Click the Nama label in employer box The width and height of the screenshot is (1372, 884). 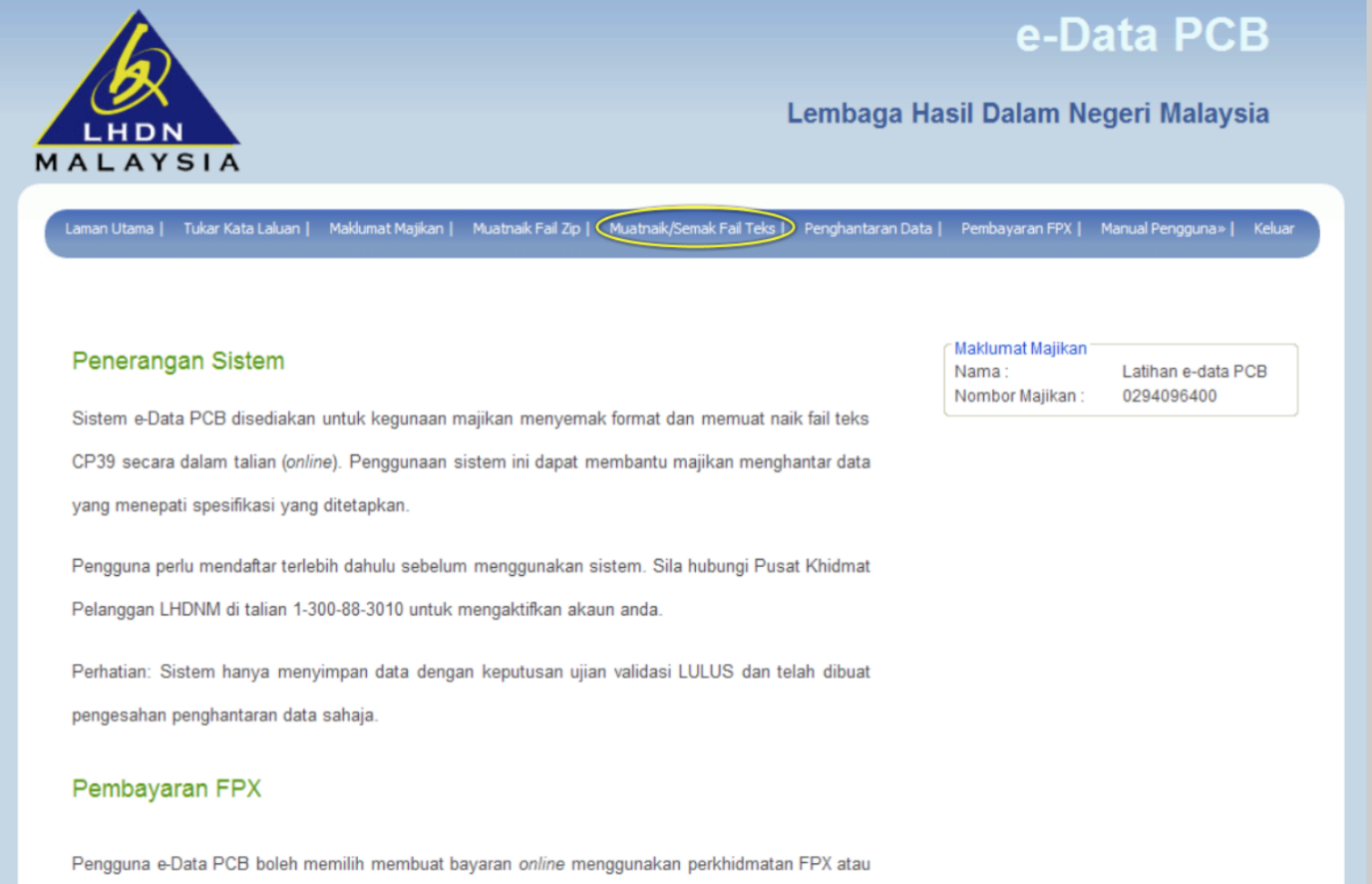[981, 372]
